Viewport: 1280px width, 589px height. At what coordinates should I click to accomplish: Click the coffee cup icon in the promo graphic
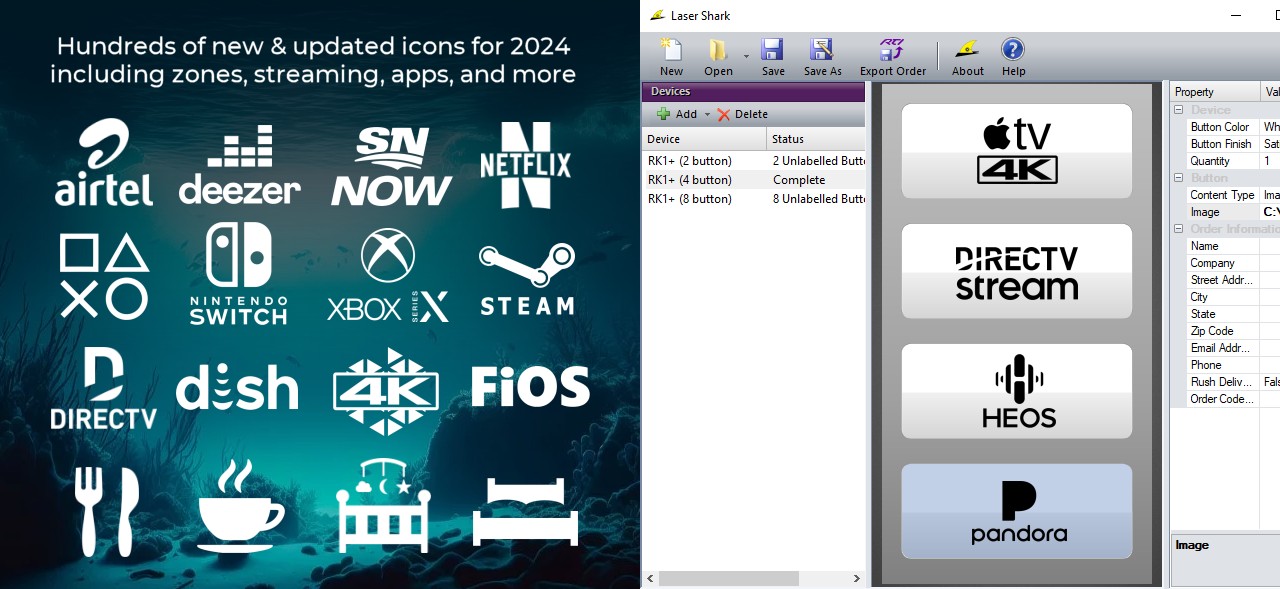(240, 506)
